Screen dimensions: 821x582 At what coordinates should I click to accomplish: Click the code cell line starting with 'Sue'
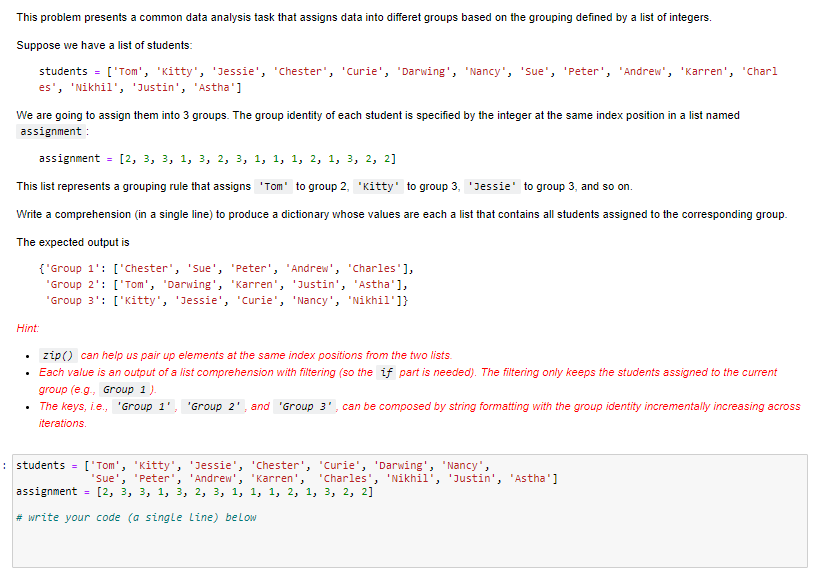[x=324, y=478]
